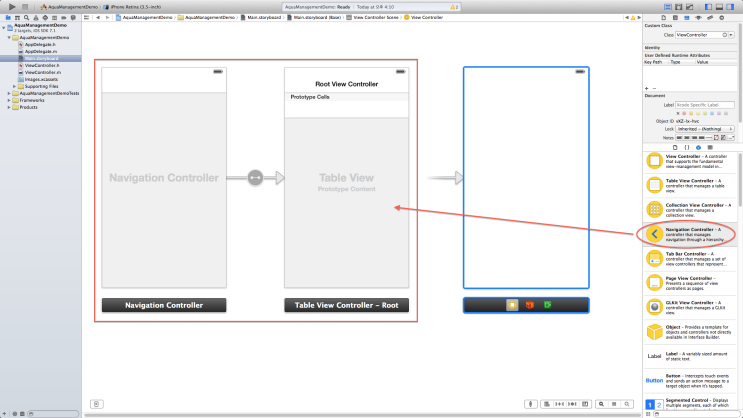Show the File Template library

click(675, 147)
